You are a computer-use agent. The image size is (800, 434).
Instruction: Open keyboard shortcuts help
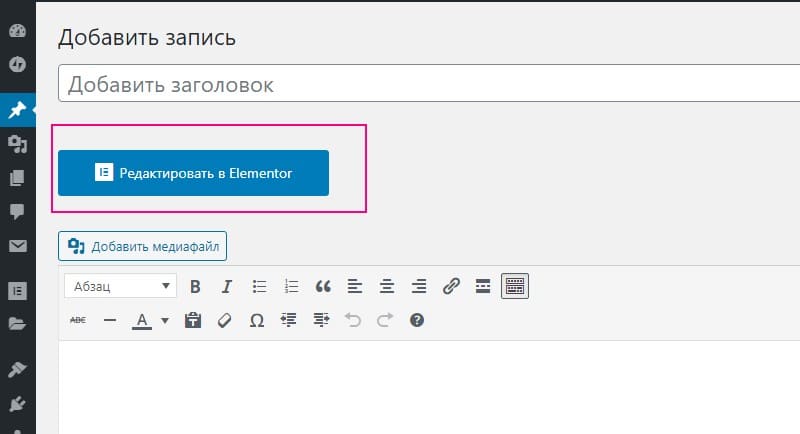pyautogui.click(x=417, y=320)
